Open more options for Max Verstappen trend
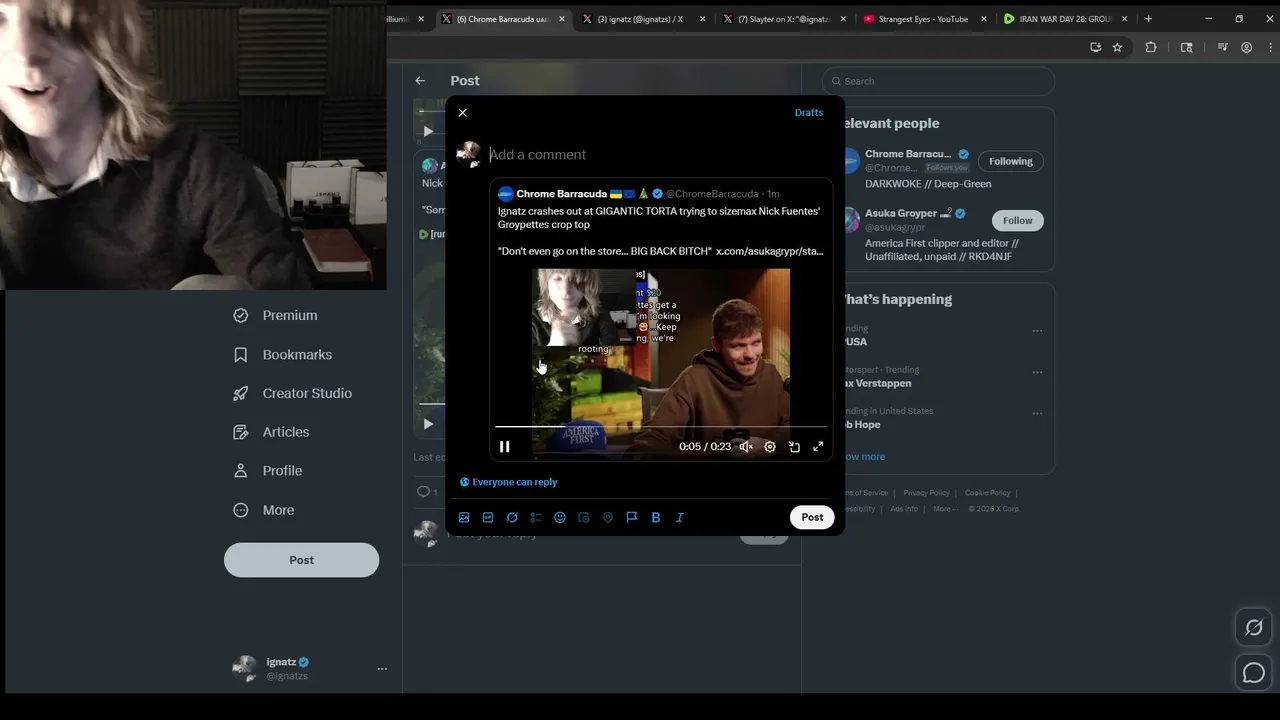The width and height of the screenshot is (1280, 720). (1037, 372)
